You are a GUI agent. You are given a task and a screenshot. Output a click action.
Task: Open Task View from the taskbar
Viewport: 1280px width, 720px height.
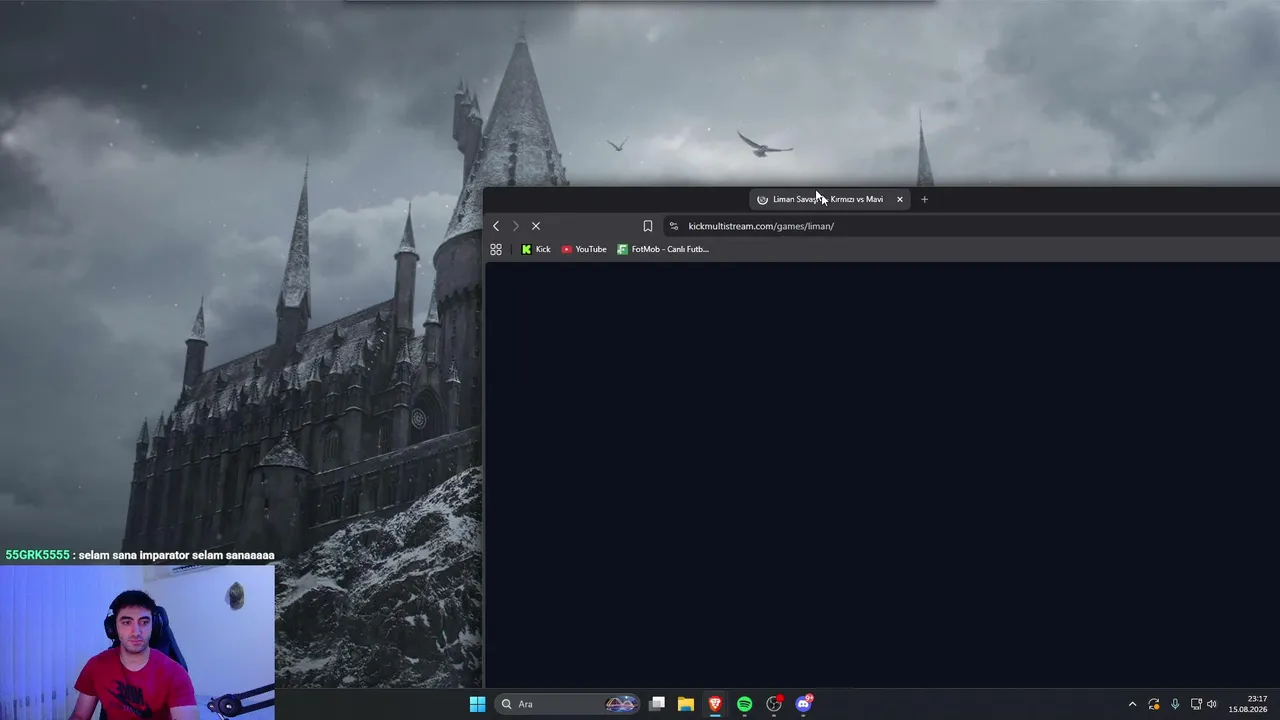click(x=657, y=704)
